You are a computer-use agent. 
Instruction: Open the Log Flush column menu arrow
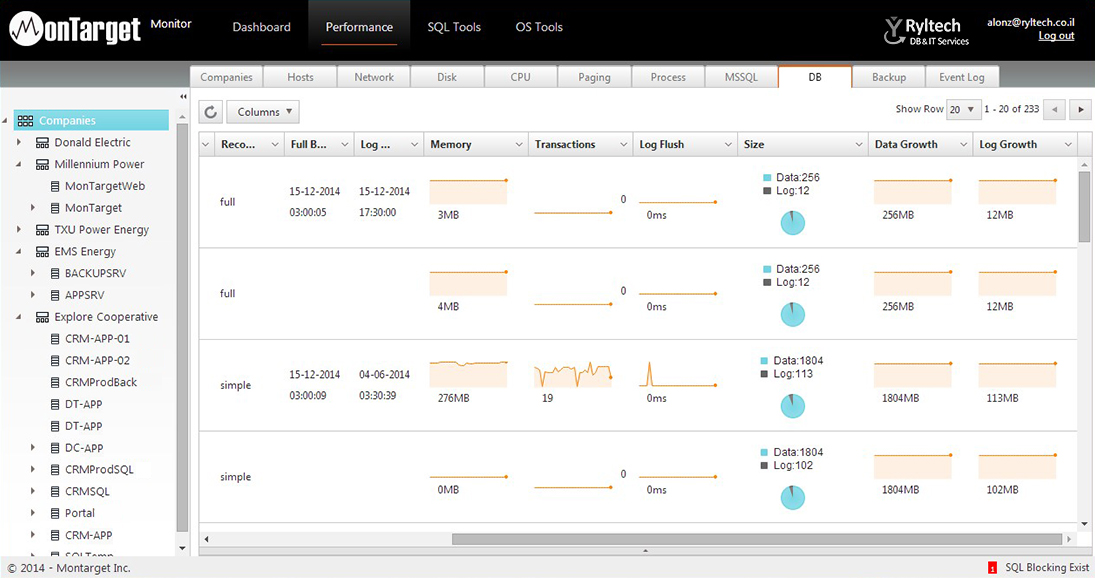click(x=728, y=144)
